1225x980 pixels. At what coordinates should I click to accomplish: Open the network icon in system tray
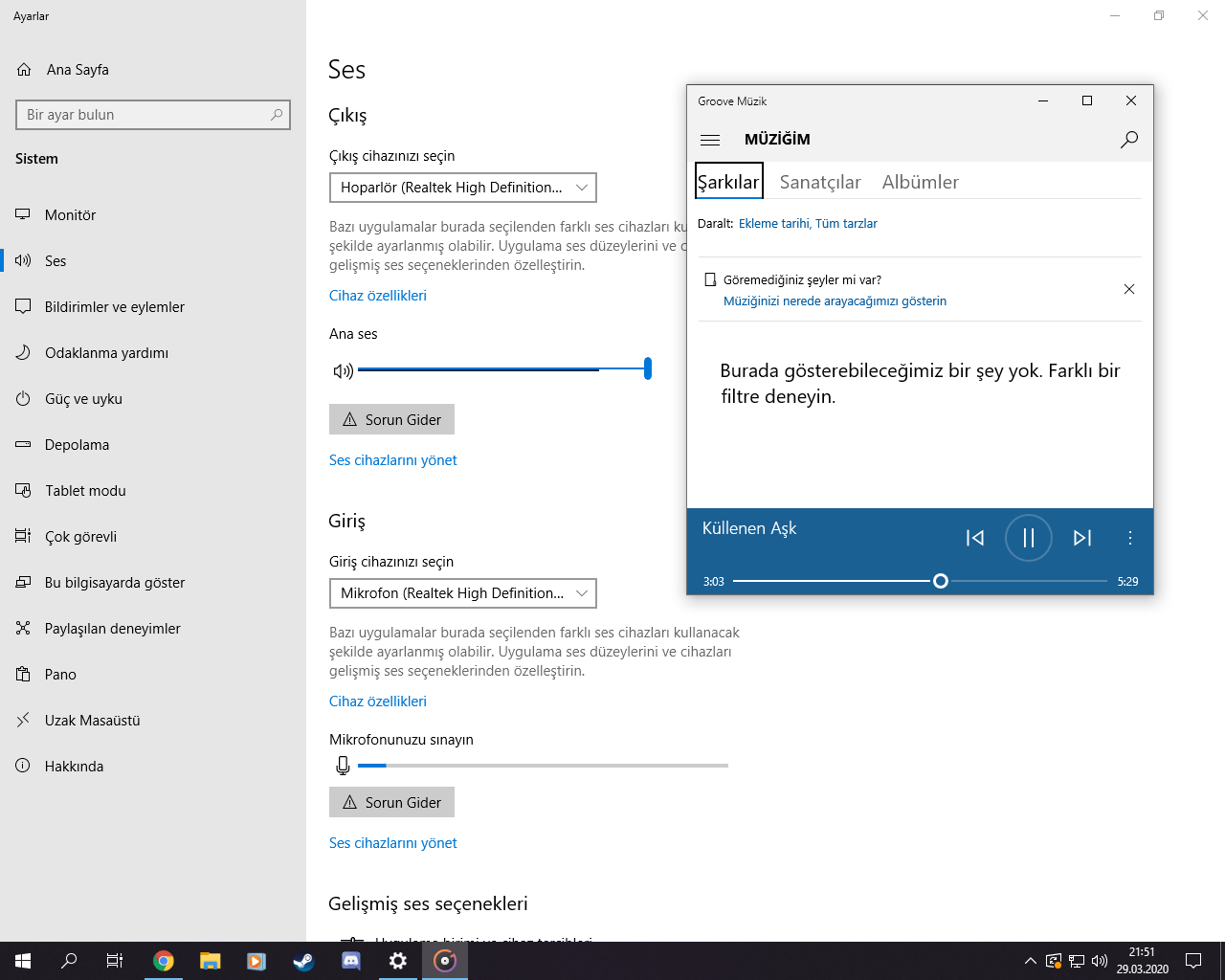pos(1077,961)
